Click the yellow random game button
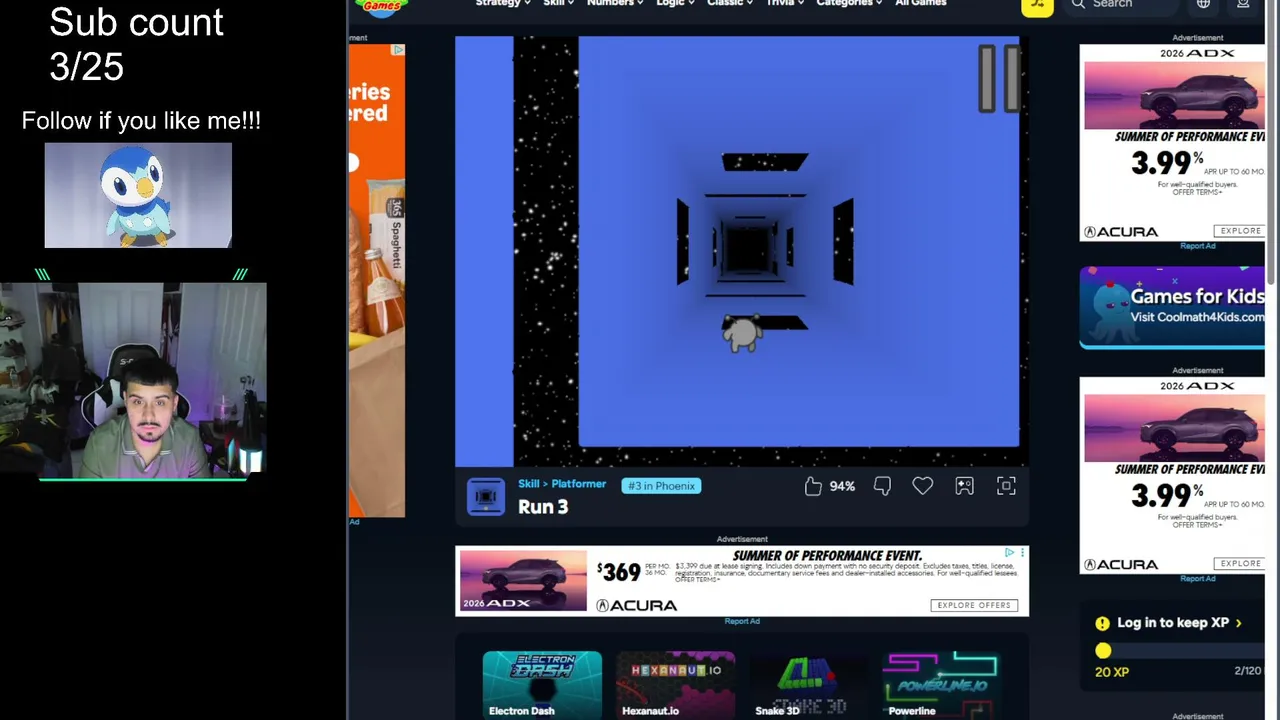This screenshot has width=1280, height=720. coord(1037,6)
